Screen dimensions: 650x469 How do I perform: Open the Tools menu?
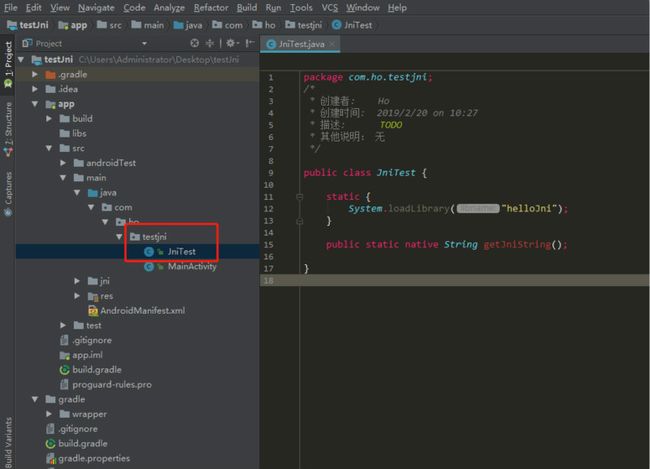tap(301, 7)
